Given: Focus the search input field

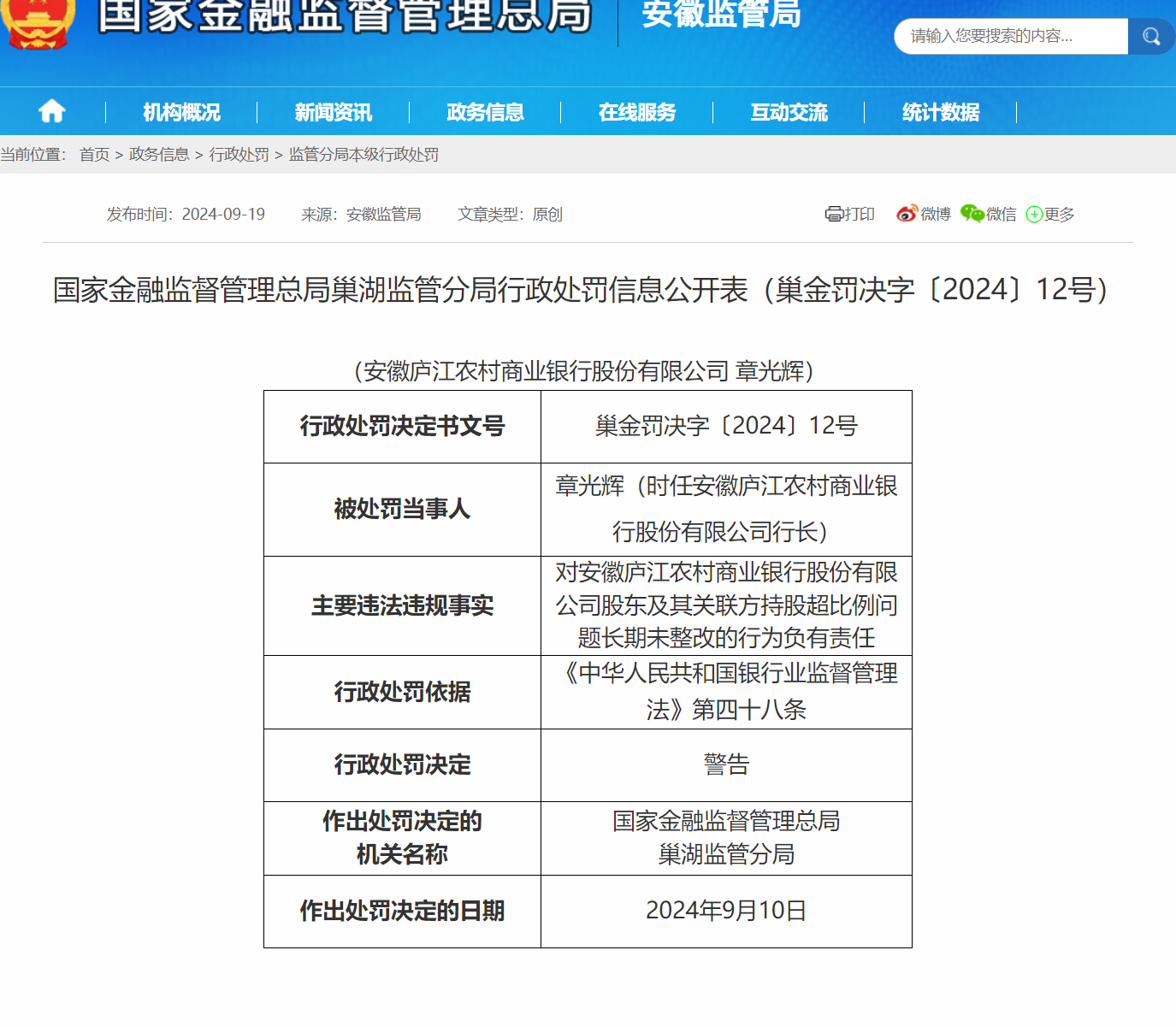Looking at the screenshot, I should coord(1012,36).
